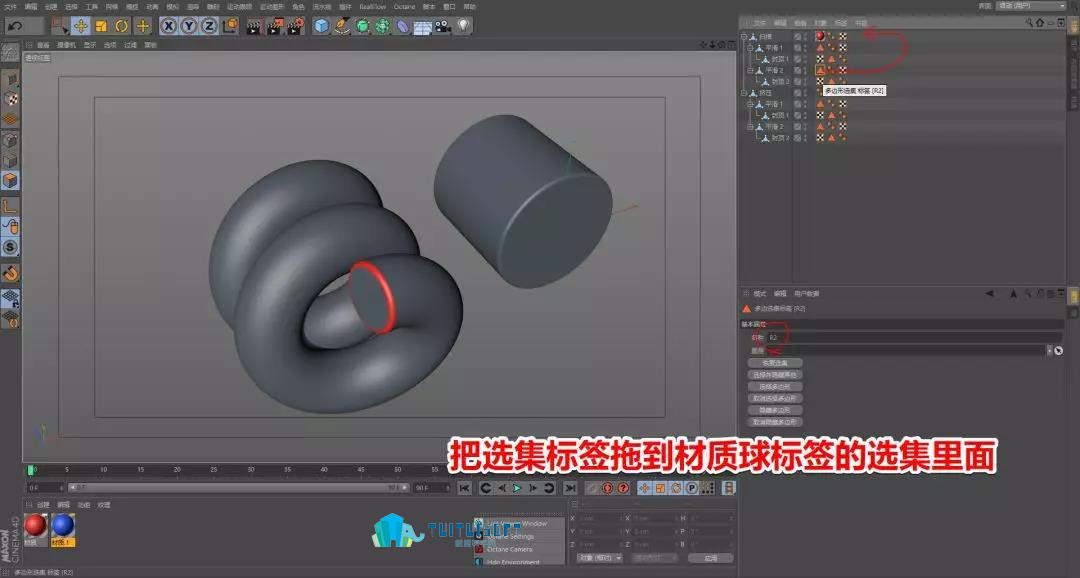Choose the Live Selection tool
Image resolution: width=1080 pixels, height=578 pixels.
[x=61, y=26]
